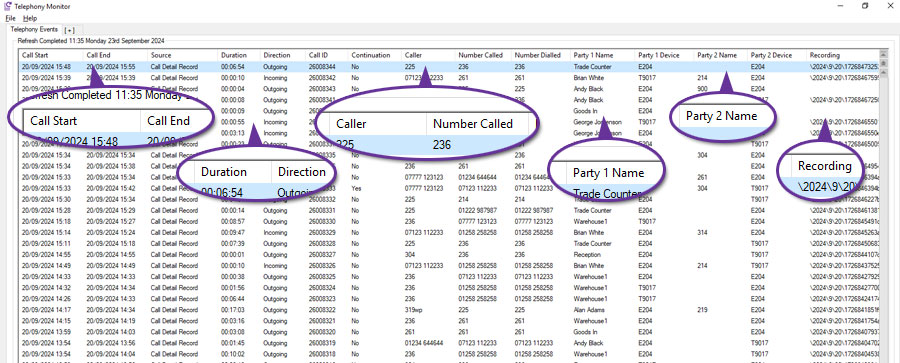Viewport: 900px width, 363px height.
Task: Click the Refresh Completed status text
Action: pyautogui.click(x=91, y=41)
